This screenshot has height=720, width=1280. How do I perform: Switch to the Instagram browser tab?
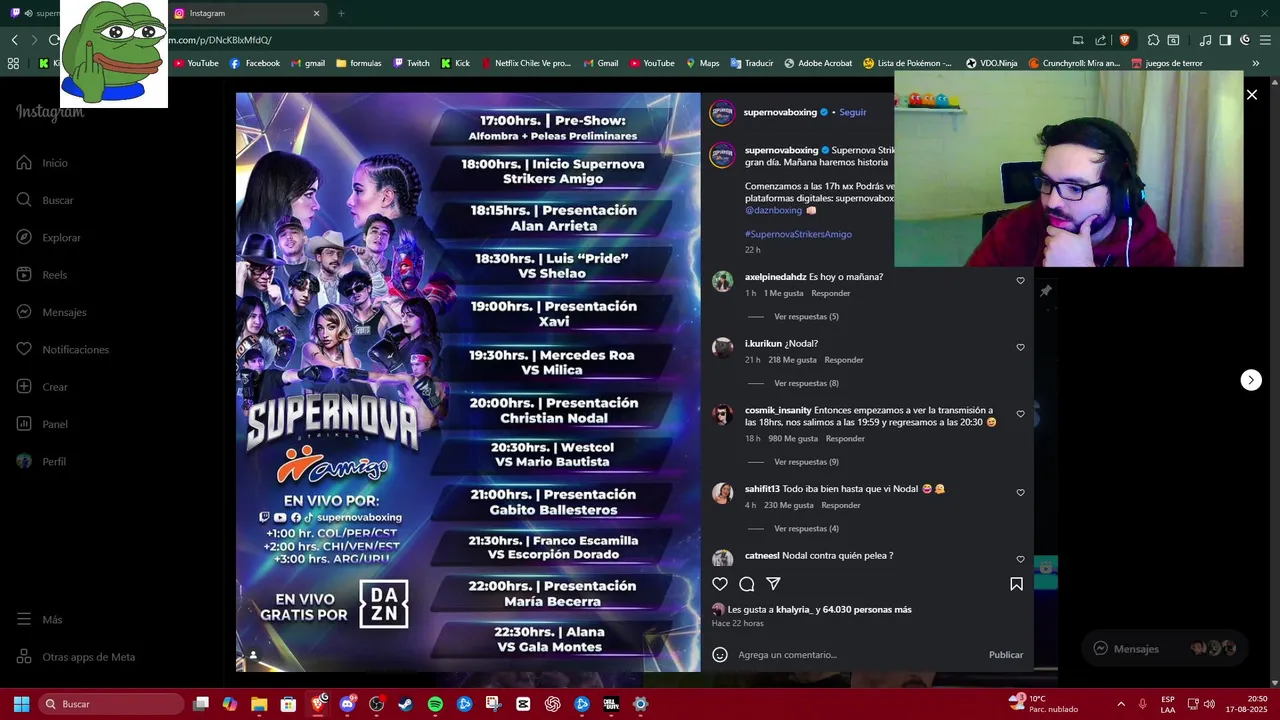coord(246,13)
